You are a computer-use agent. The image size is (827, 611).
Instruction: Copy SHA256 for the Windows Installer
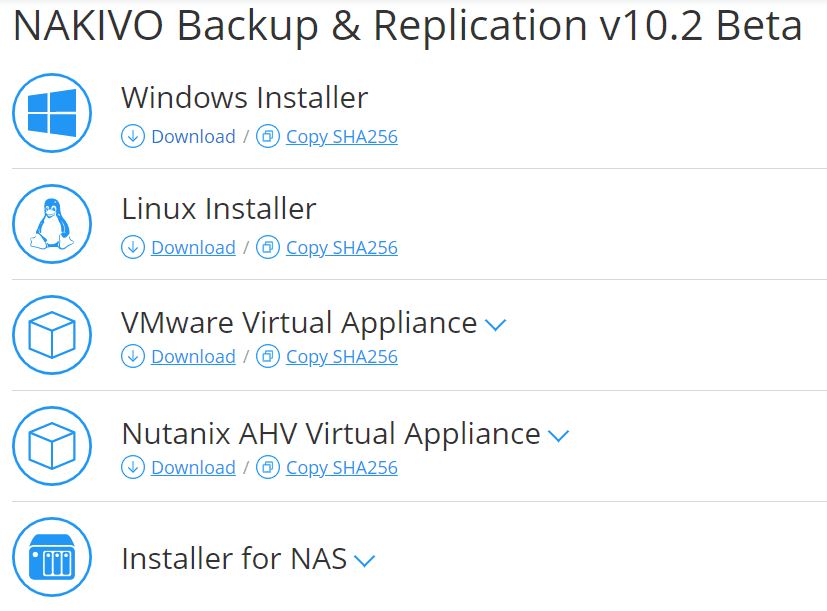342,137
